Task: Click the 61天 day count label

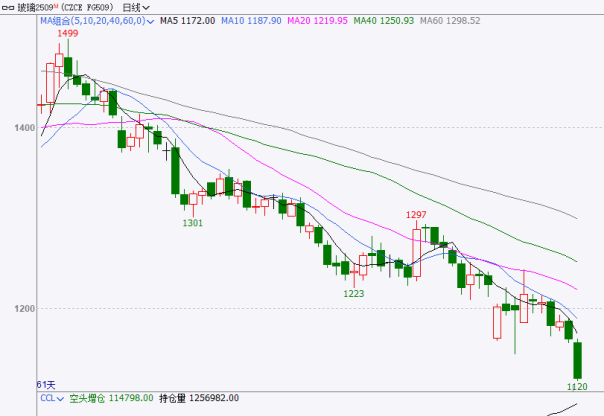Action: click(x=46, y=385)
